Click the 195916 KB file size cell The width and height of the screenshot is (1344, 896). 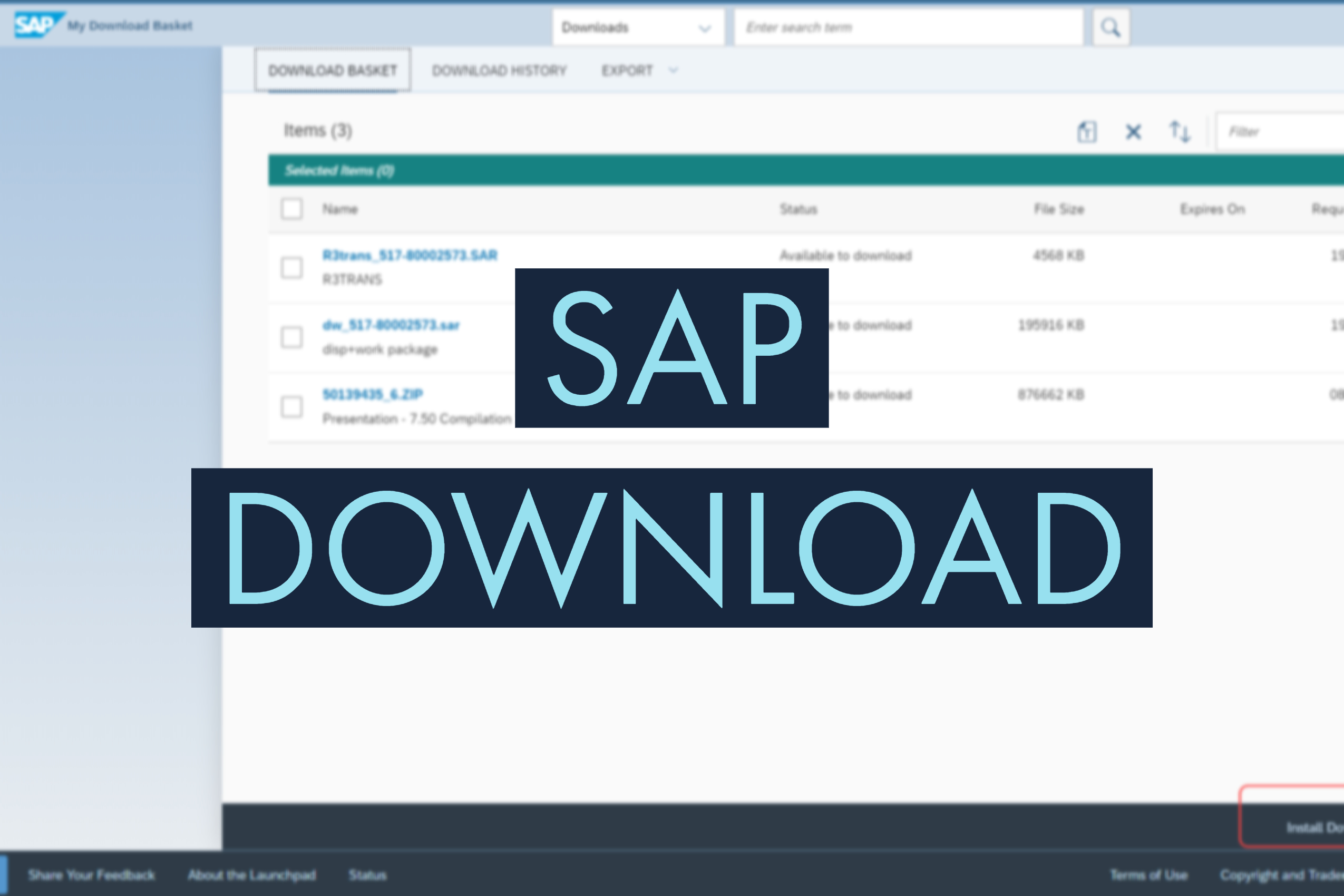point(1051,325)
